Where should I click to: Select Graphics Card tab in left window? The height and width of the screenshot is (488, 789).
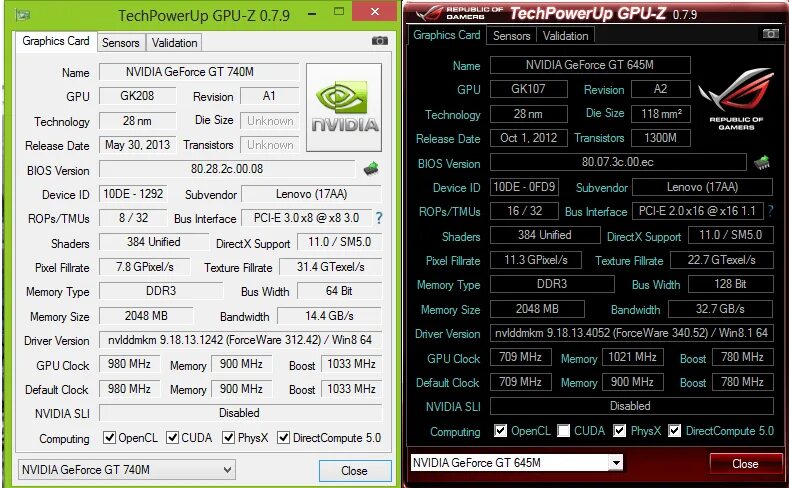click(55, 41)
